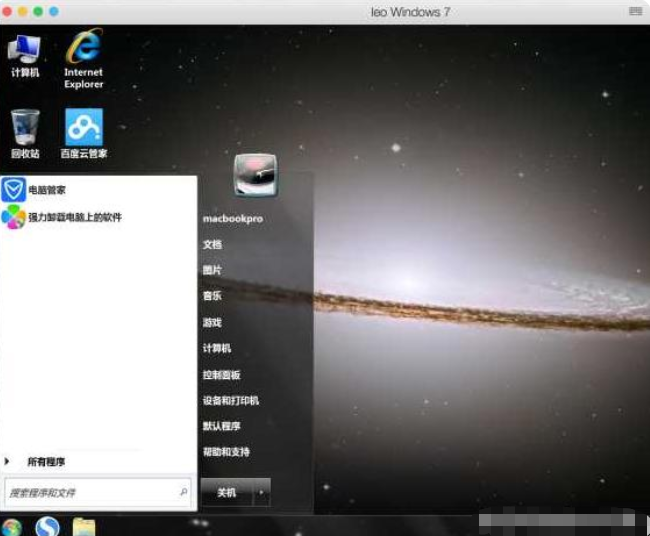The height and width of the screenshot is (536, 650).
Task: Click the user account picture
Action: coord(255,175)
